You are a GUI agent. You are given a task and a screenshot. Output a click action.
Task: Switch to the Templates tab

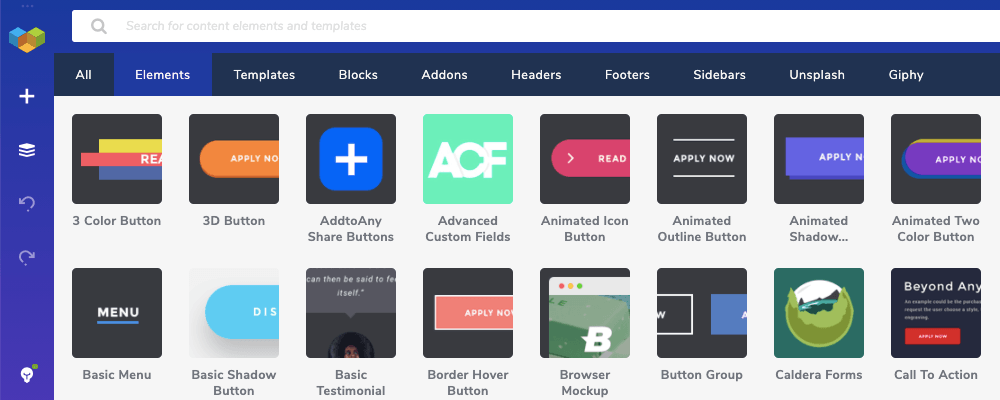264,75
